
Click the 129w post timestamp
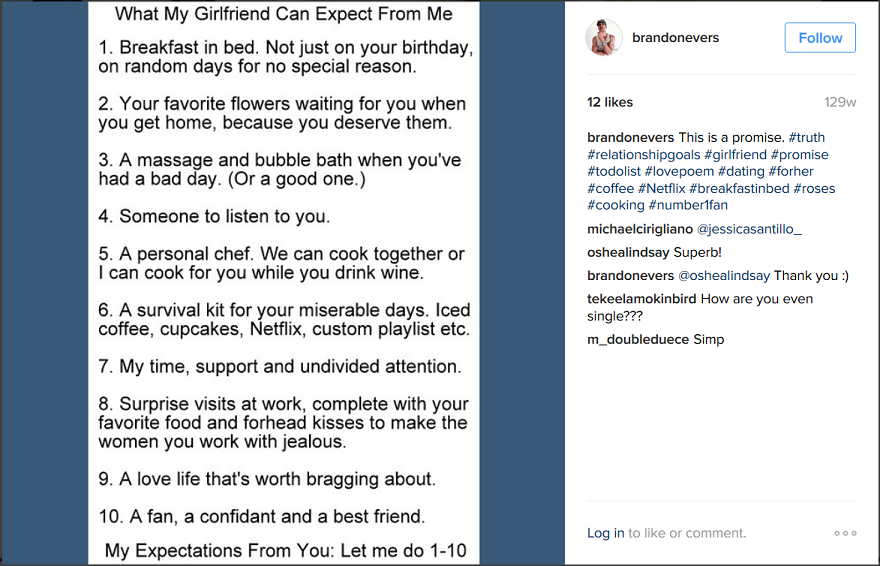click(840, 102)
